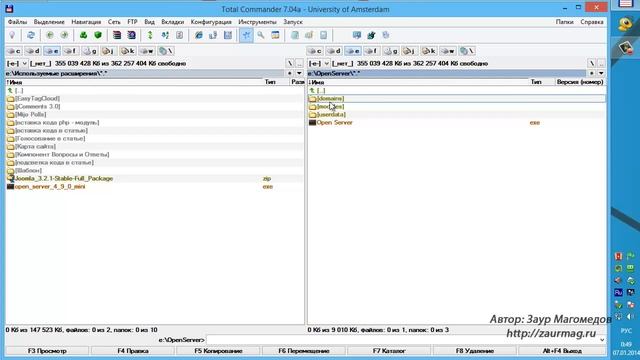Click the F3 Просмотр button

tap(47, 351)
